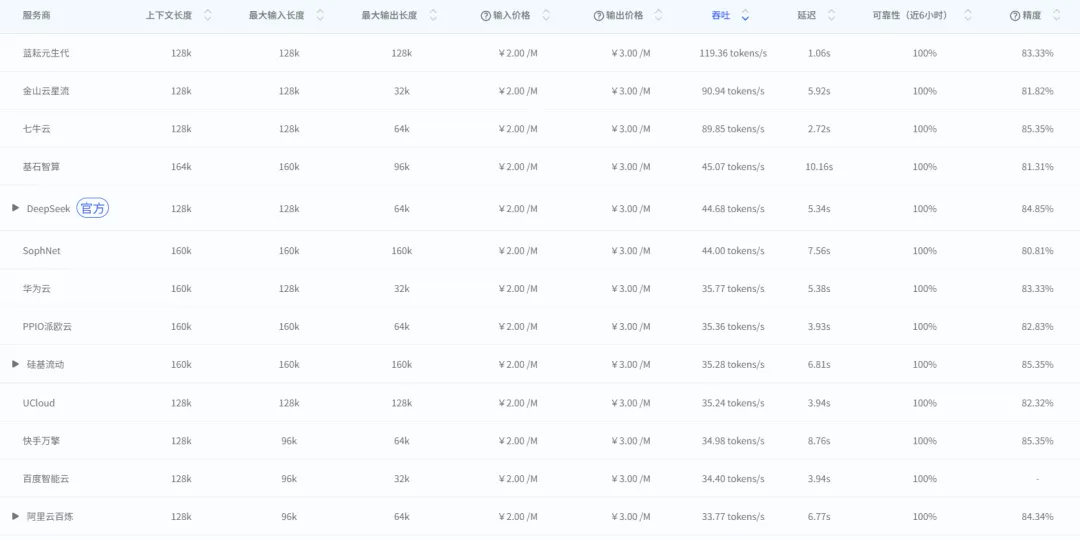Screen dimensions: 1080x540
Task: Click latency value 10.16s
Action: pos(819,167)
